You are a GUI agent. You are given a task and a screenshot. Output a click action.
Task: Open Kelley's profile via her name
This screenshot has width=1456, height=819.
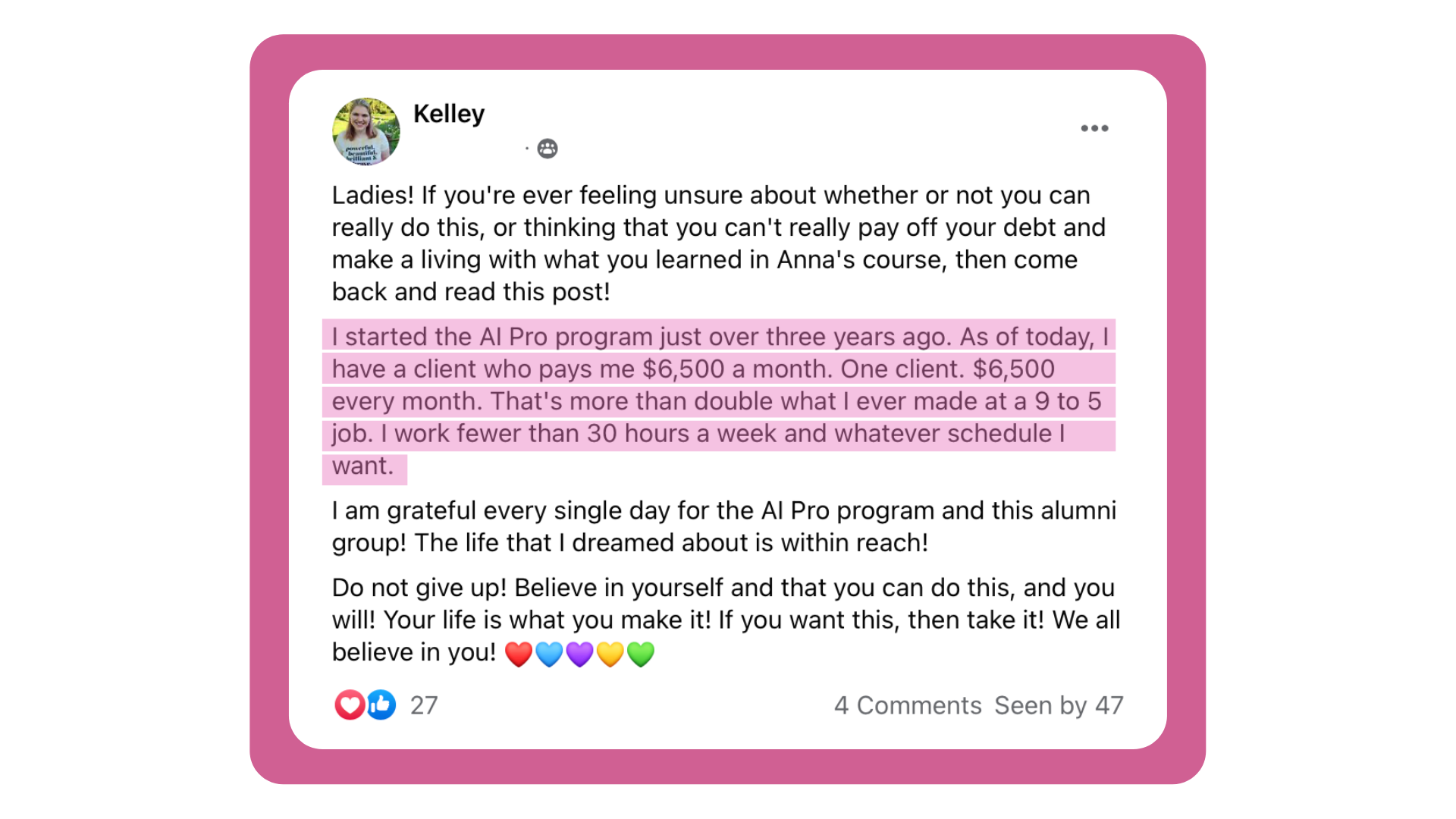[x=448, y=114]
